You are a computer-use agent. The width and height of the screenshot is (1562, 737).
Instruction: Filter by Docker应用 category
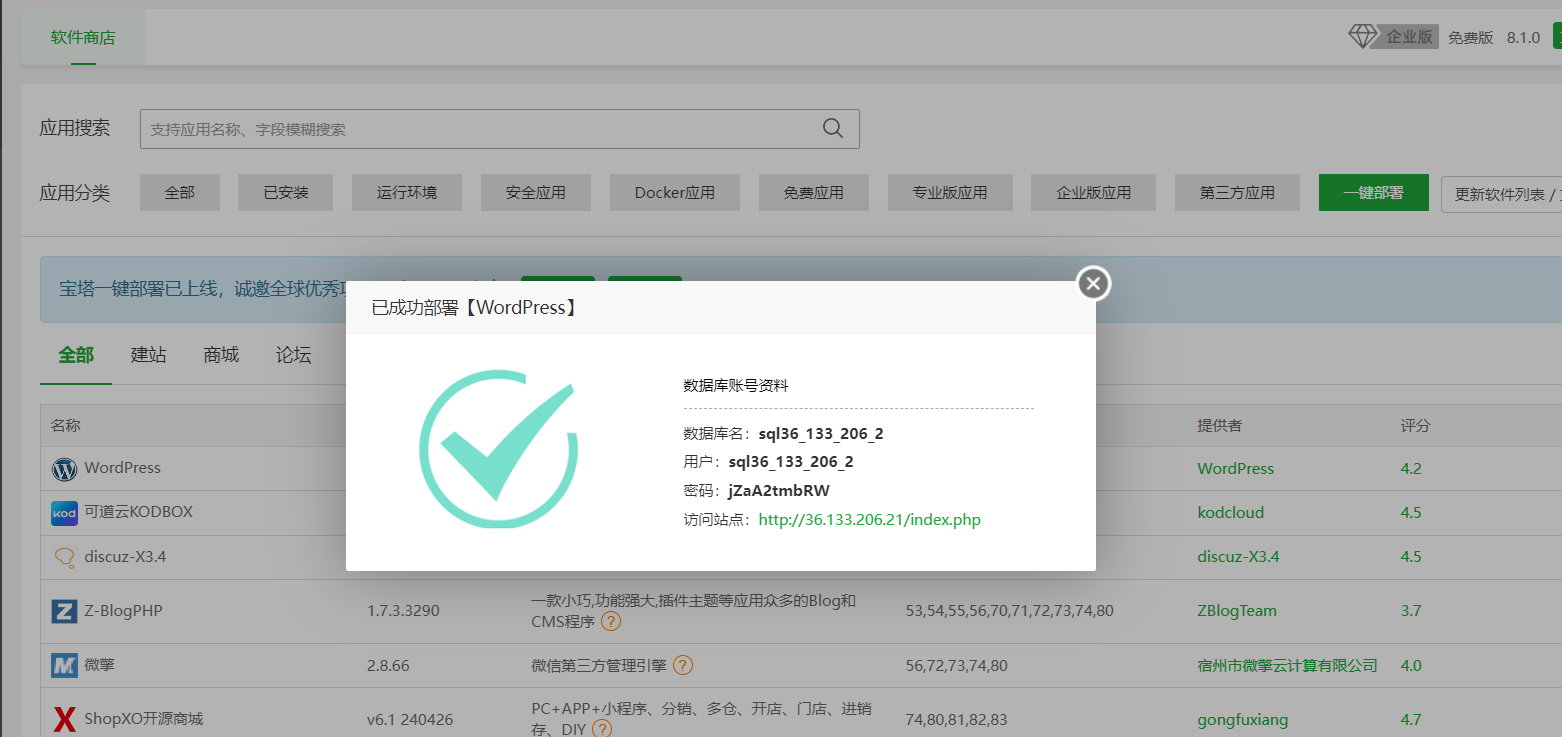(x=675, y=193)
